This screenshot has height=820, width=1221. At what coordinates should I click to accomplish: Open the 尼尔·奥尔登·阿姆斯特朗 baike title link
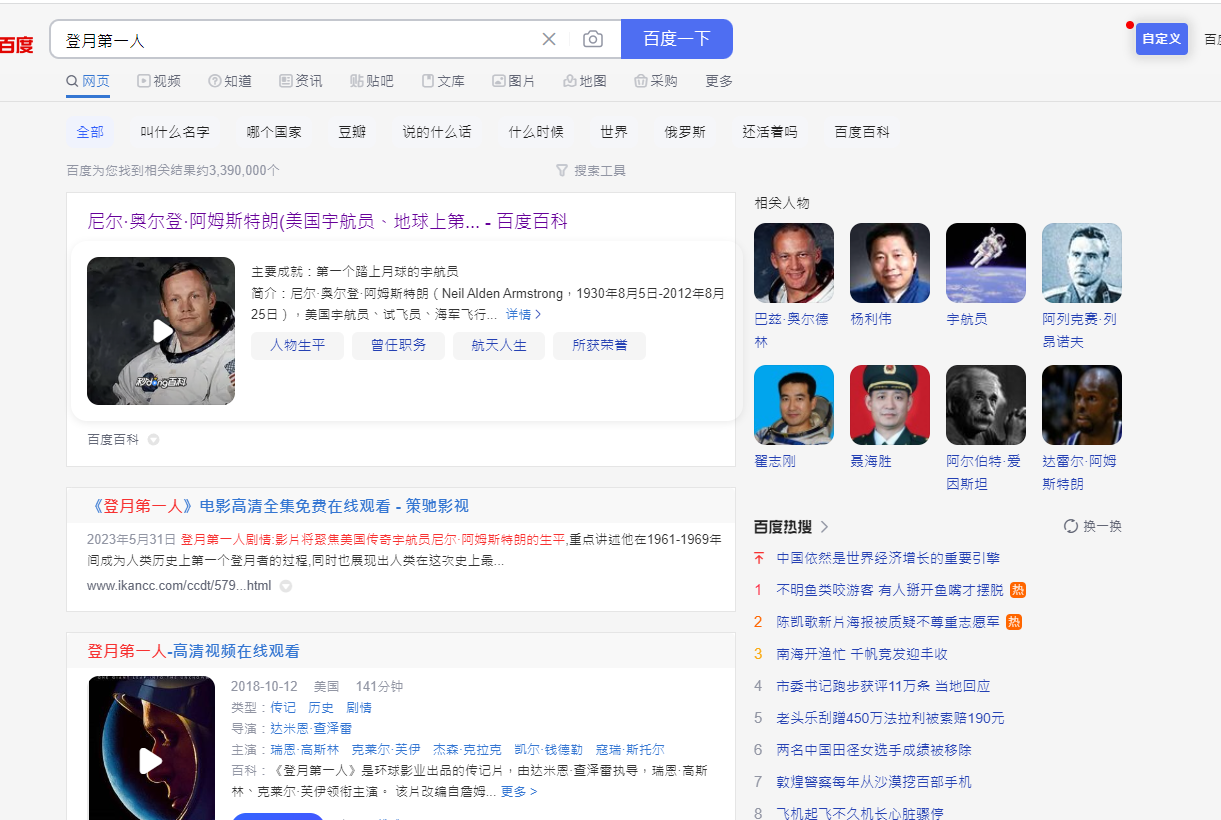click(x=328, y=222)
